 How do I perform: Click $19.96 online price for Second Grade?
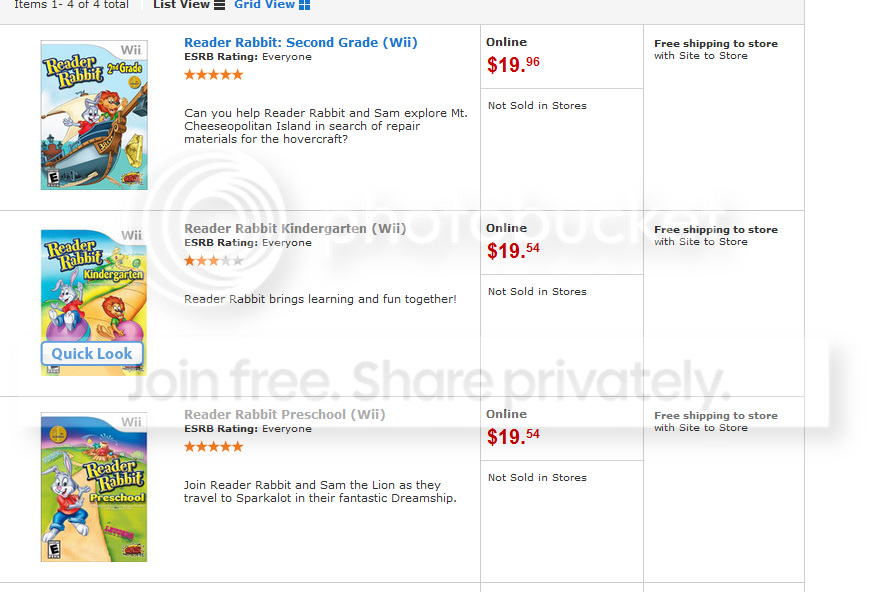click(x=513, y=65)
